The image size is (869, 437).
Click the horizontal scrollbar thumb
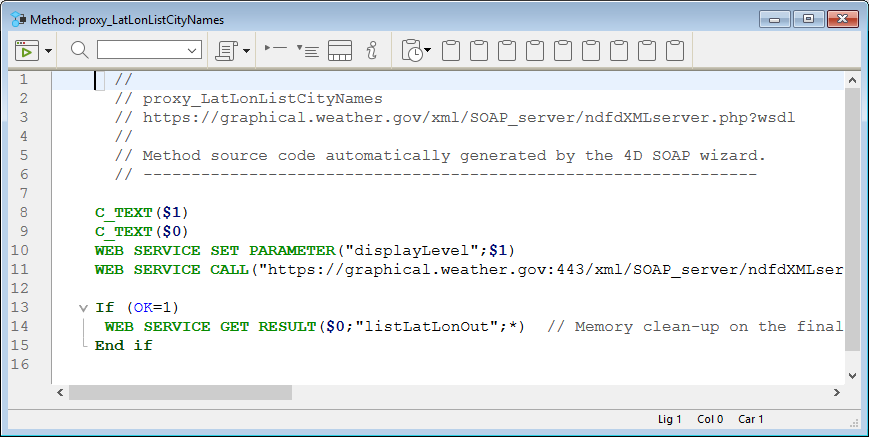tap(180, 392)
